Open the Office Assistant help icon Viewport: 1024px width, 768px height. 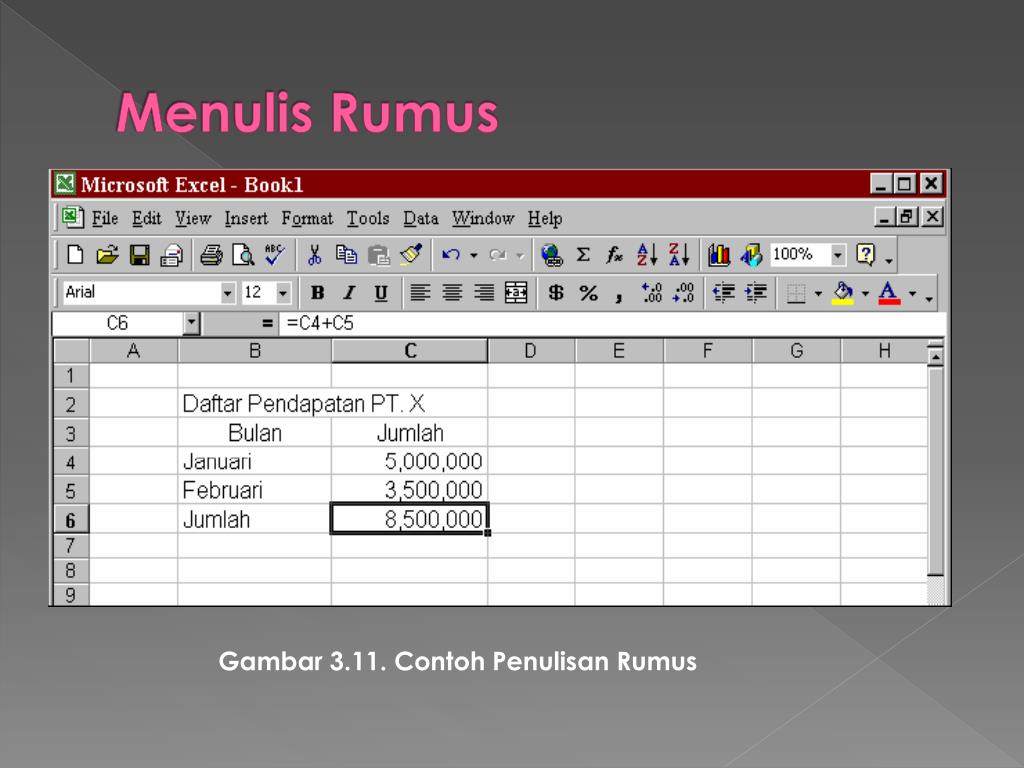click(865, 255)
